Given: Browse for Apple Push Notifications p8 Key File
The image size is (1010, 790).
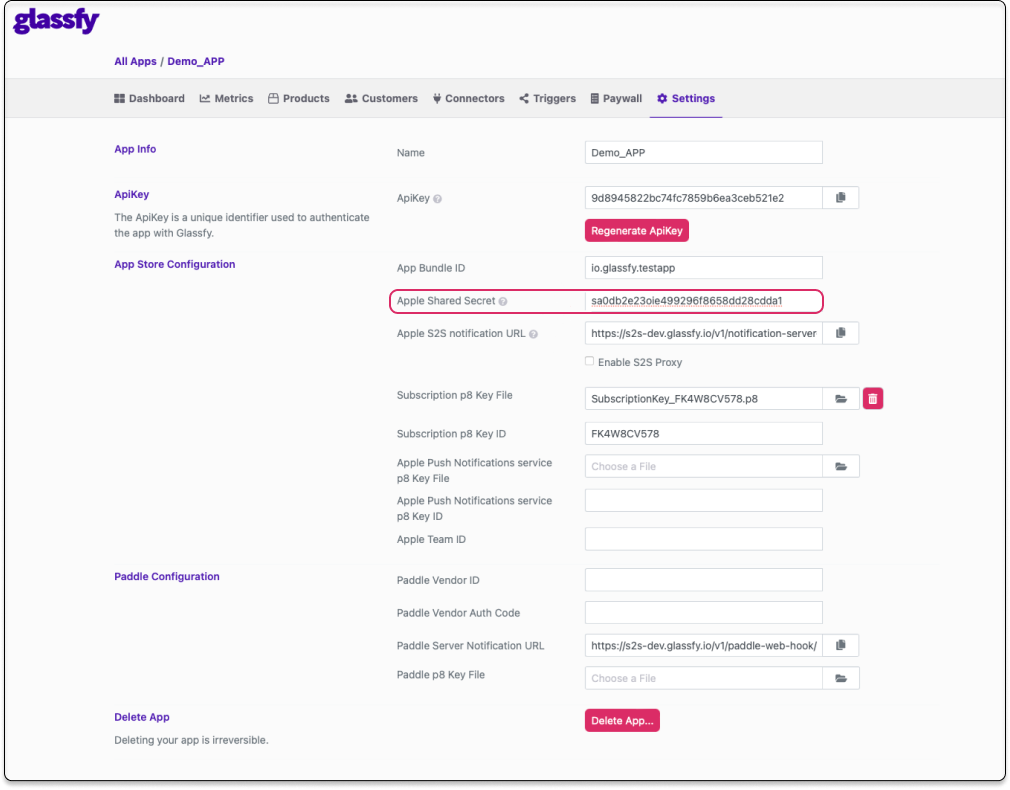Looking at the screenshot, I should click(841, 467).
